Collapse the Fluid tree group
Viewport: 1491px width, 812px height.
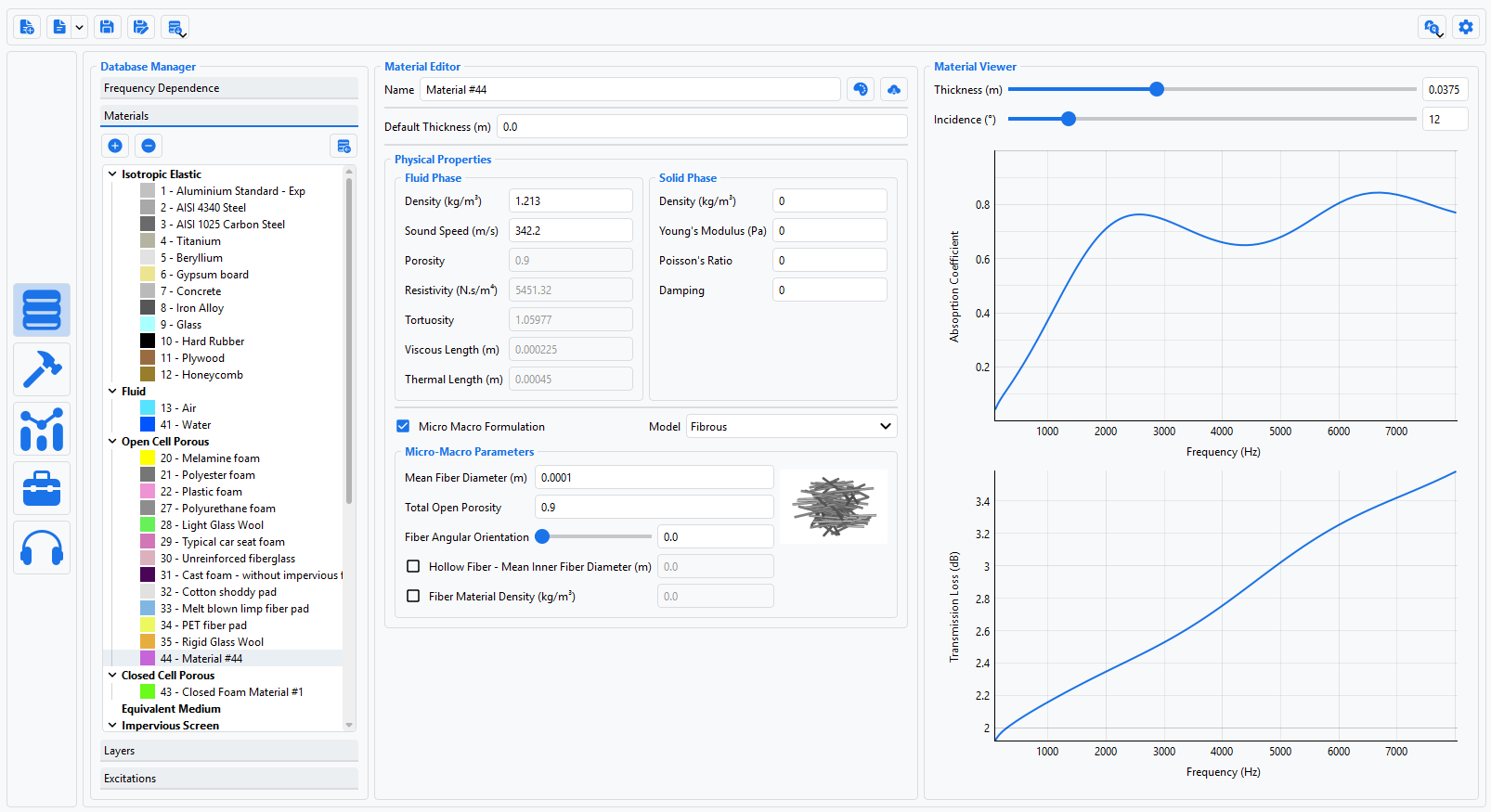point(112,391)
